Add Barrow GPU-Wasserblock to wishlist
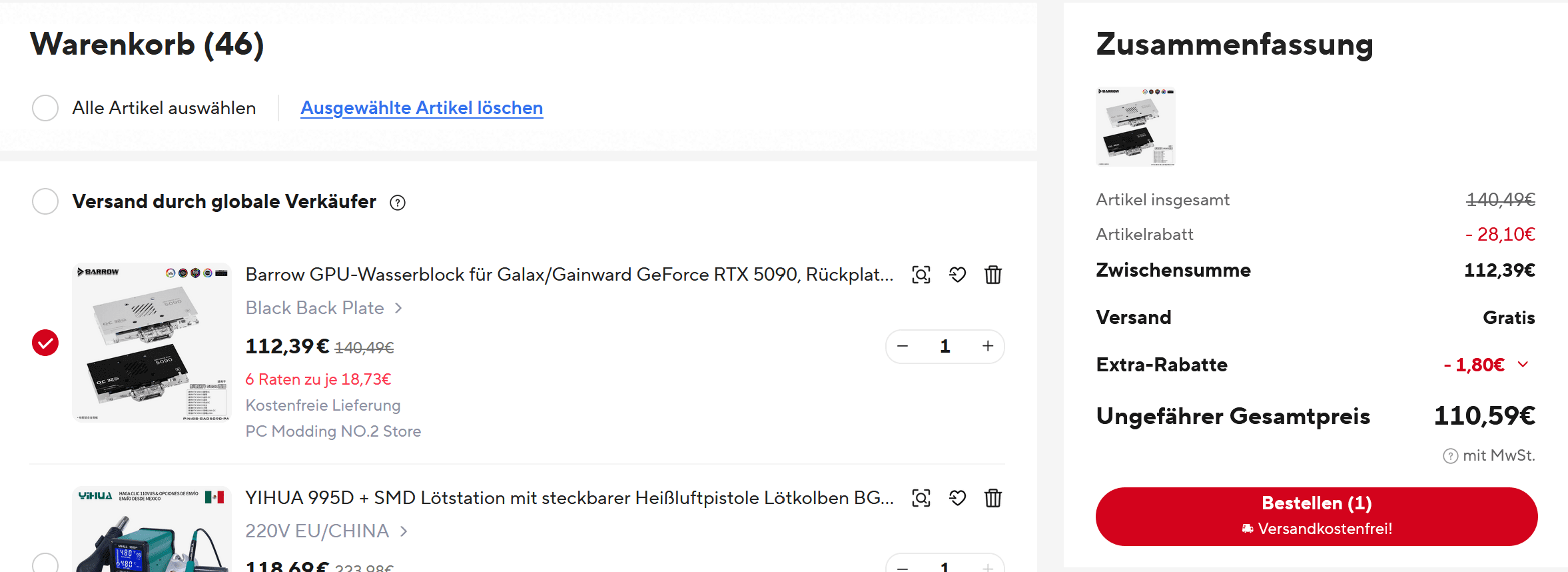The width and height of the screenshot is (1568, 572). click(x=957, y=275)
